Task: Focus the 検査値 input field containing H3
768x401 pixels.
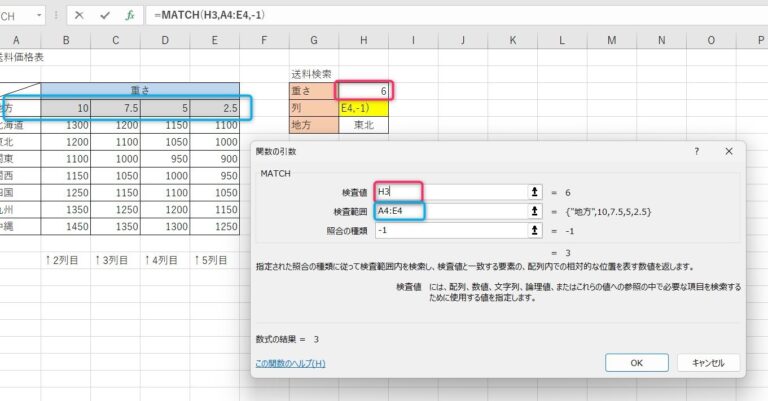Action: 451,192
